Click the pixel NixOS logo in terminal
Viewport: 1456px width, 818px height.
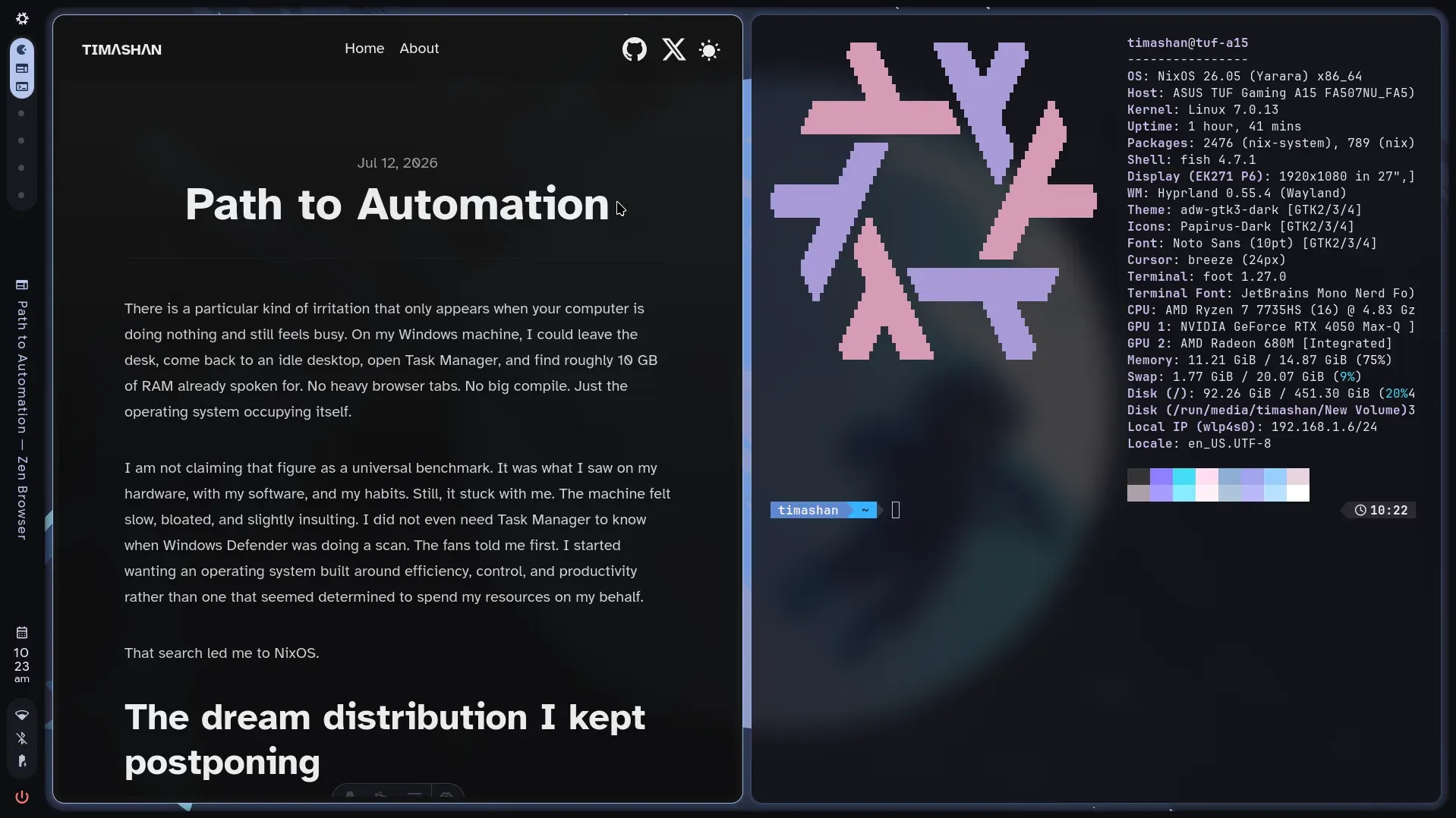pyautogui.click(x=934, y=201)
